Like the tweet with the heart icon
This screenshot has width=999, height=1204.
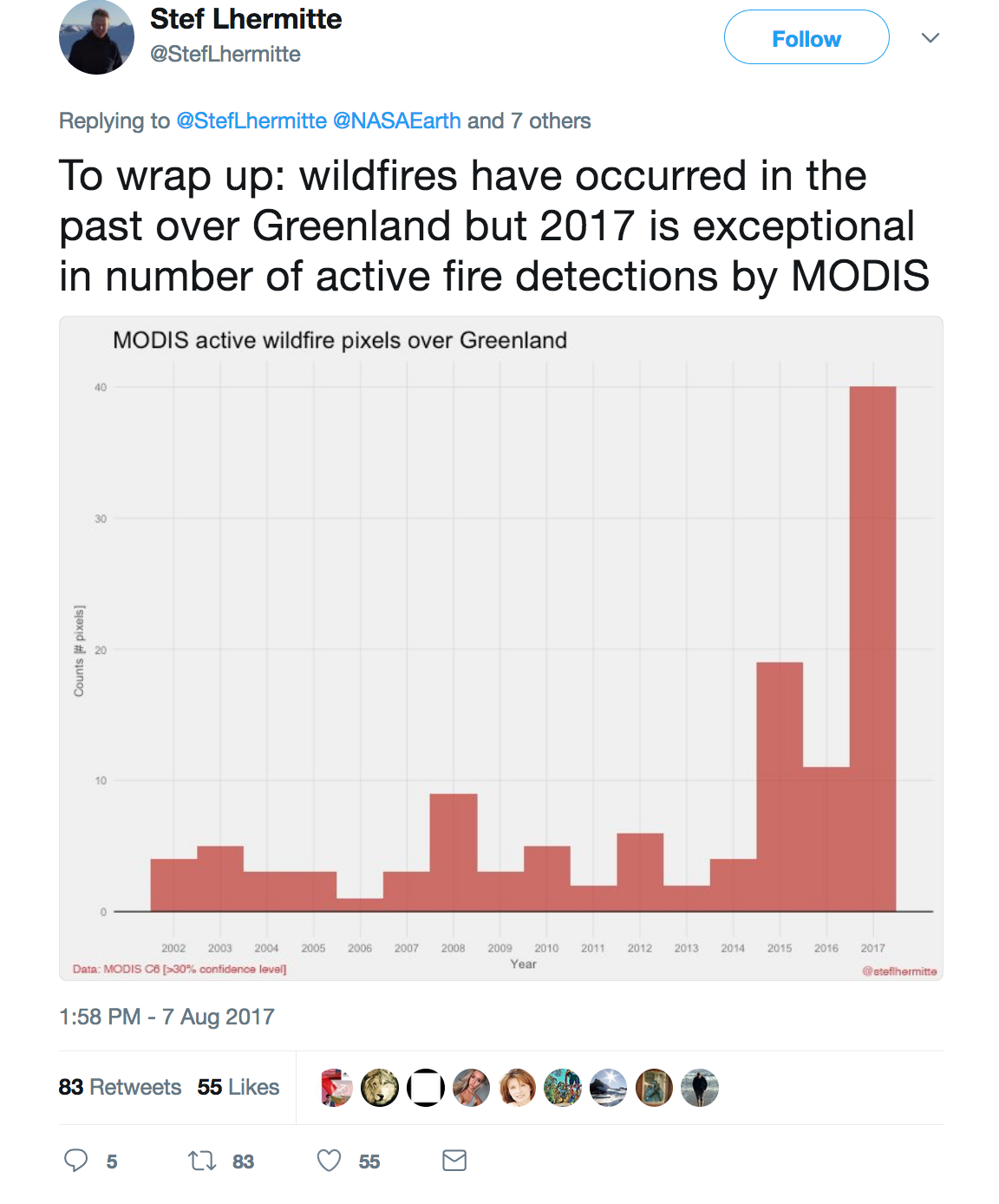tap(330, 1161)
